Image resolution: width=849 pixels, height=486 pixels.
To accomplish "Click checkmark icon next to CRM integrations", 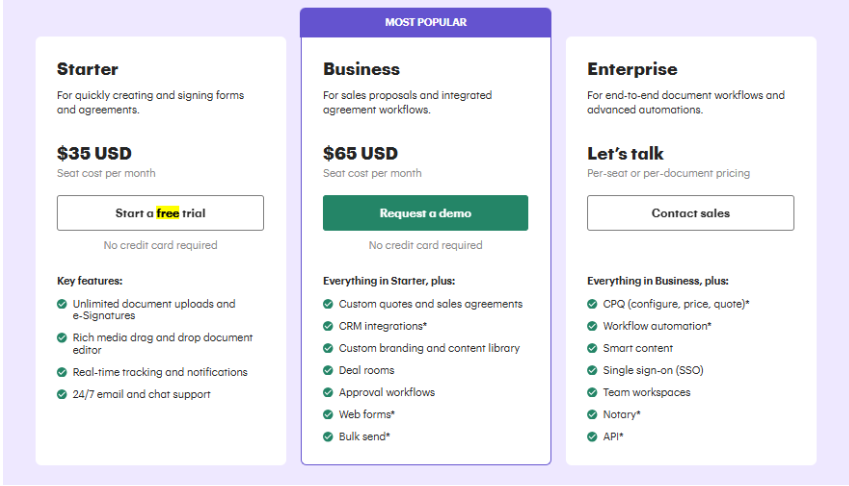I will [x=328, y=326].
